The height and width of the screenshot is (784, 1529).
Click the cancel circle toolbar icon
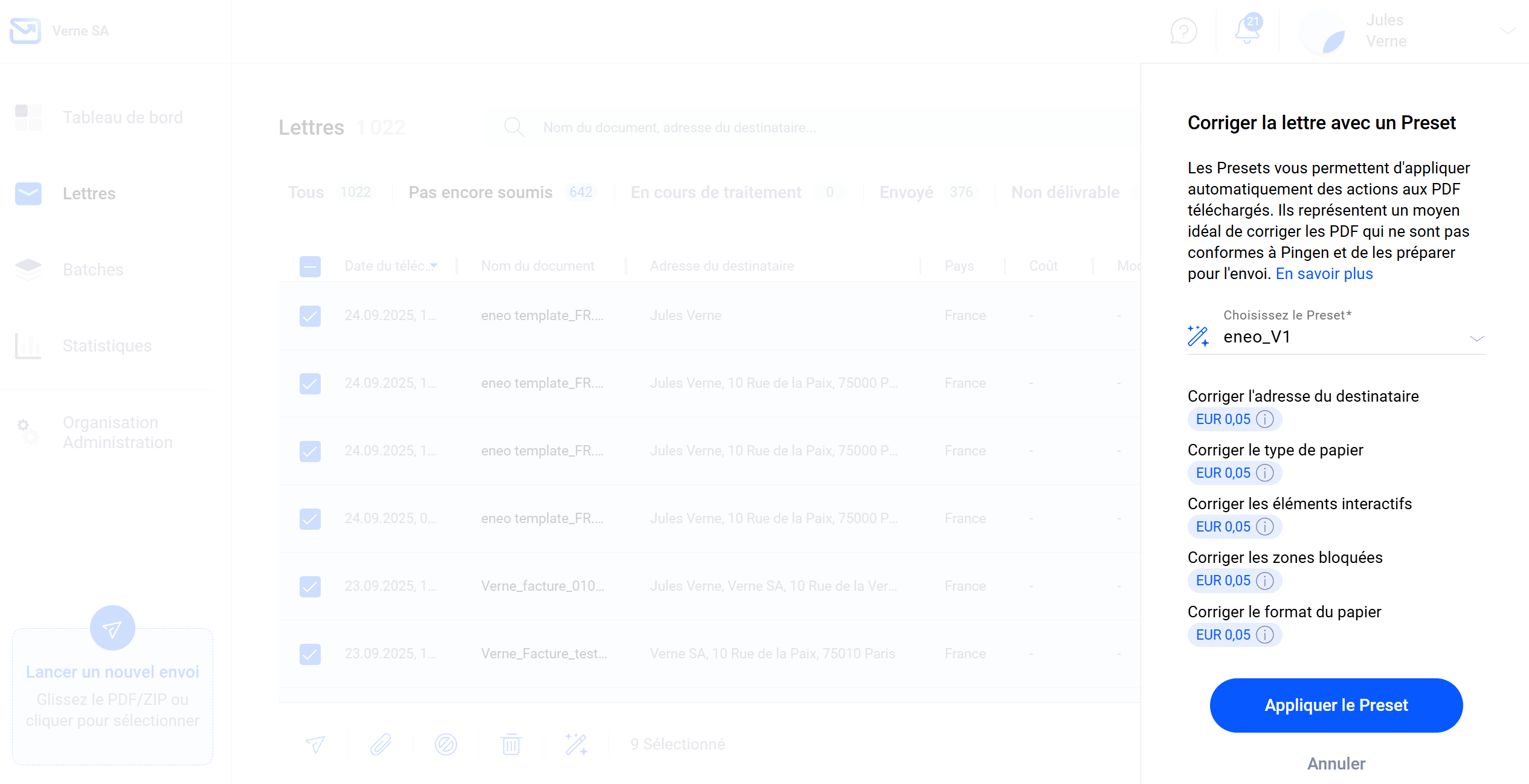point(446,744)
